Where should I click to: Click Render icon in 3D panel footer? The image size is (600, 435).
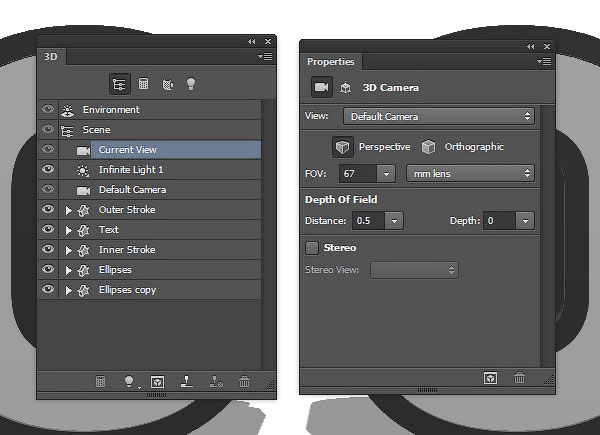pos(157,382)
